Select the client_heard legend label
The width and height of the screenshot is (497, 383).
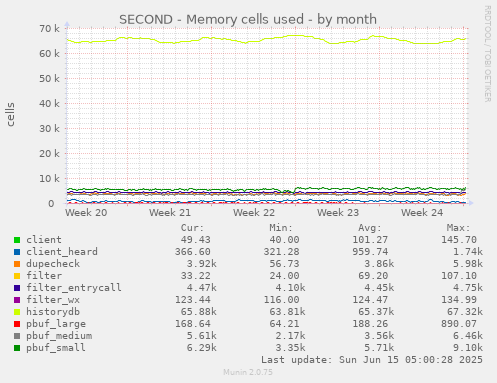(x=62, y=252)
